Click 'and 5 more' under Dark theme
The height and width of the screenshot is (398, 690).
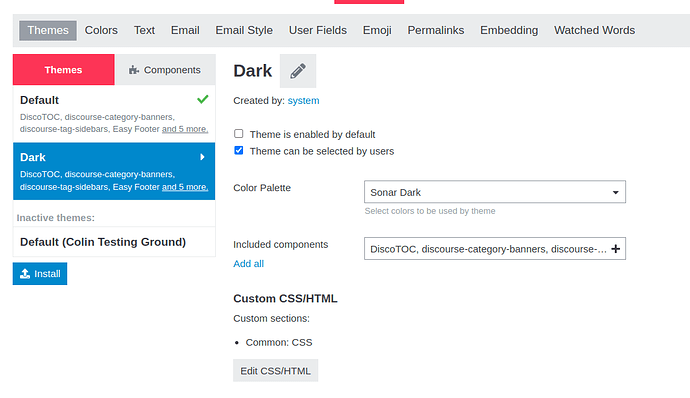coord(185,187)
